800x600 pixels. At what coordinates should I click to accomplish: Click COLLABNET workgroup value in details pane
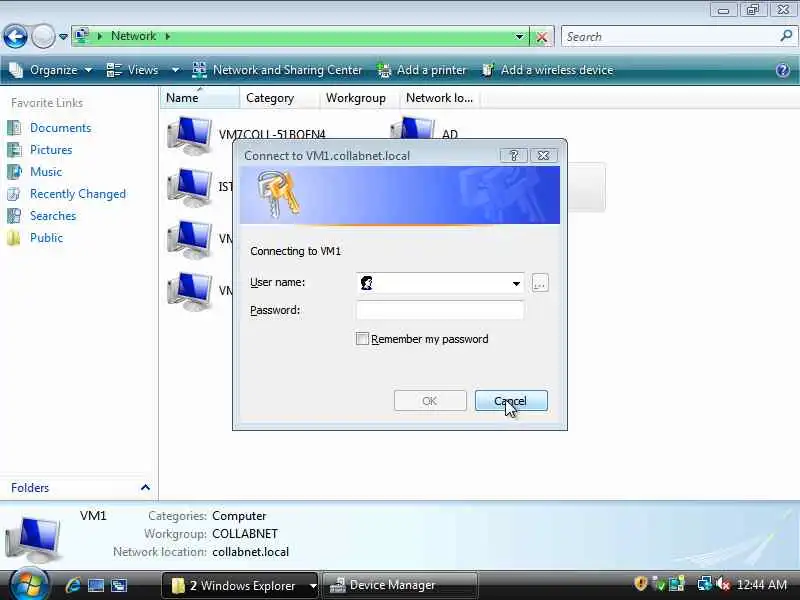(245, 534)
